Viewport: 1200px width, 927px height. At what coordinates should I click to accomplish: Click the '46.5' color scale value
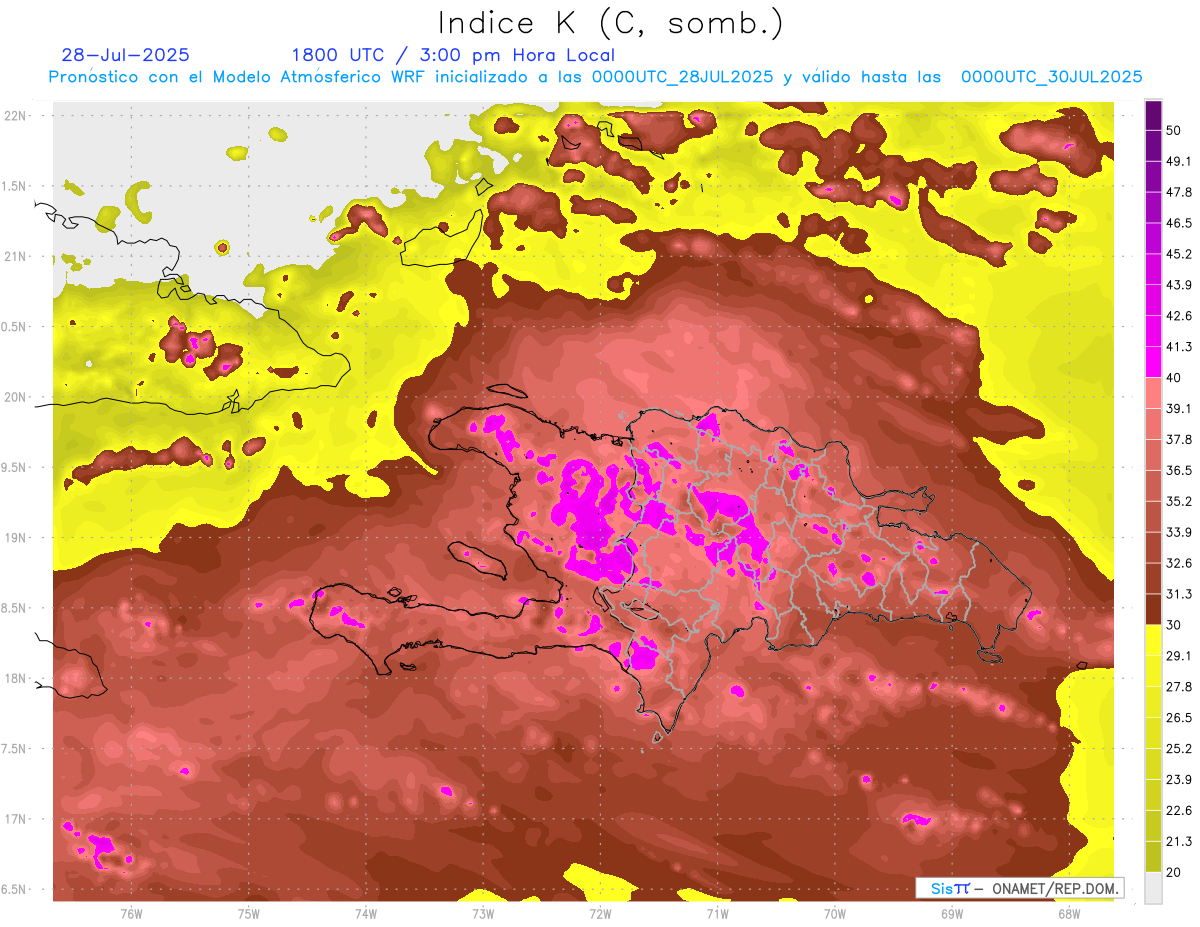pyautogui.click(x=1179, y=223)
